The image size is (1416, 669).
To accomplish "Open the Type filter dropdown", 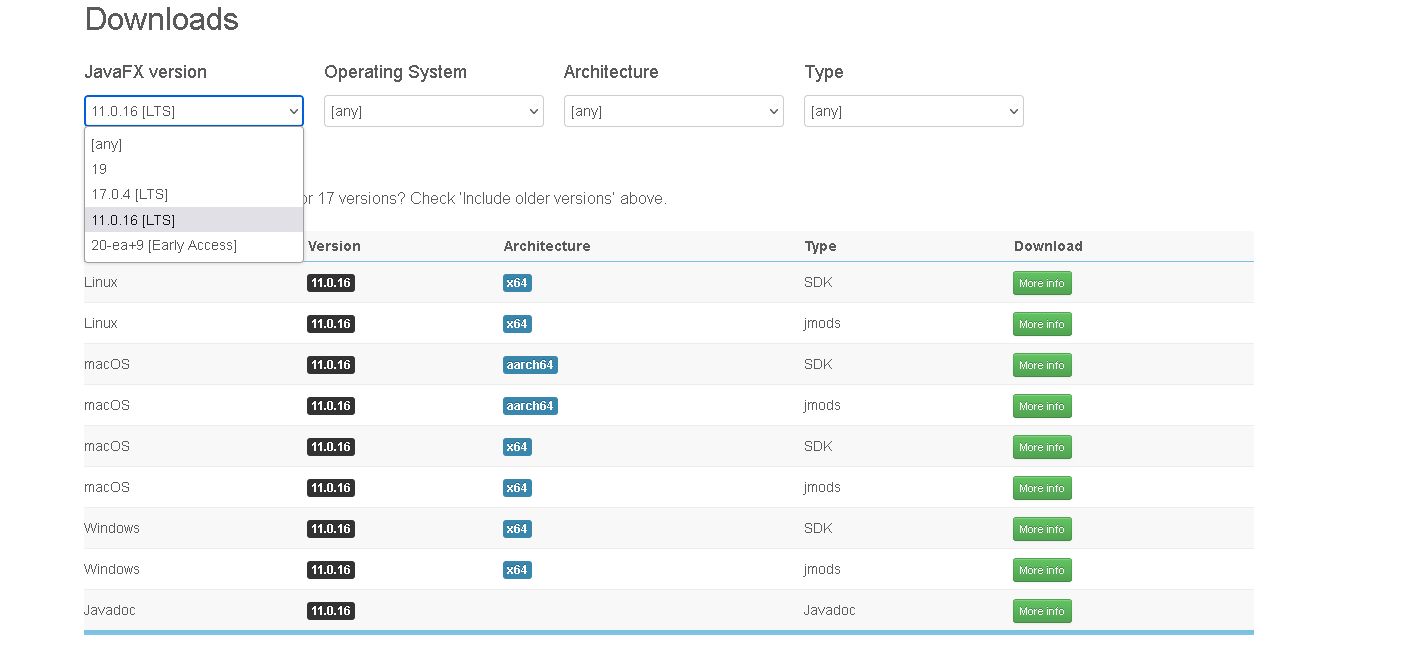I will click(x=913, y=111).
